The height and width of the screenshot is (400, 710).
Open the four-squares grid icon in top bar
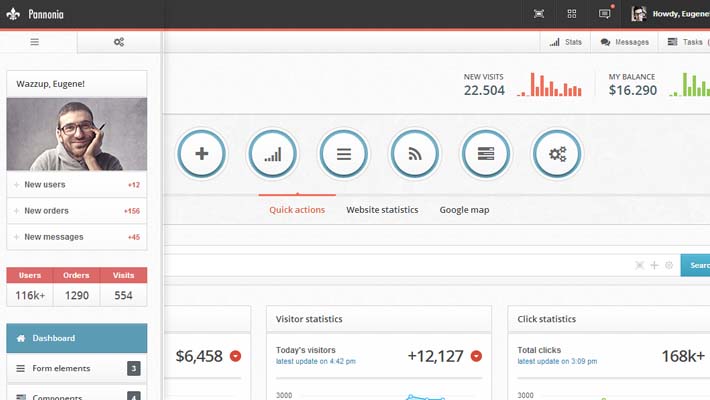tap(572, 14)
